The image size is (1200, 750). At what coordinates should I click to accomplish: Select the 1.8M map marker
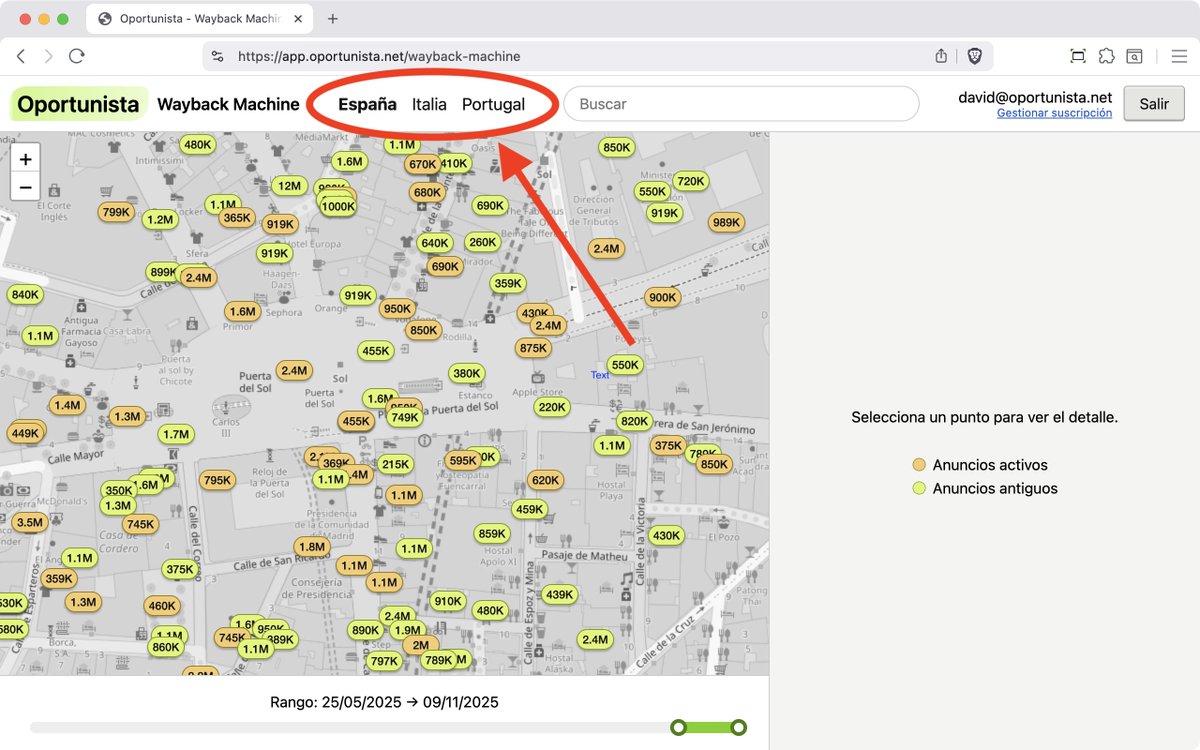point(312,547)
